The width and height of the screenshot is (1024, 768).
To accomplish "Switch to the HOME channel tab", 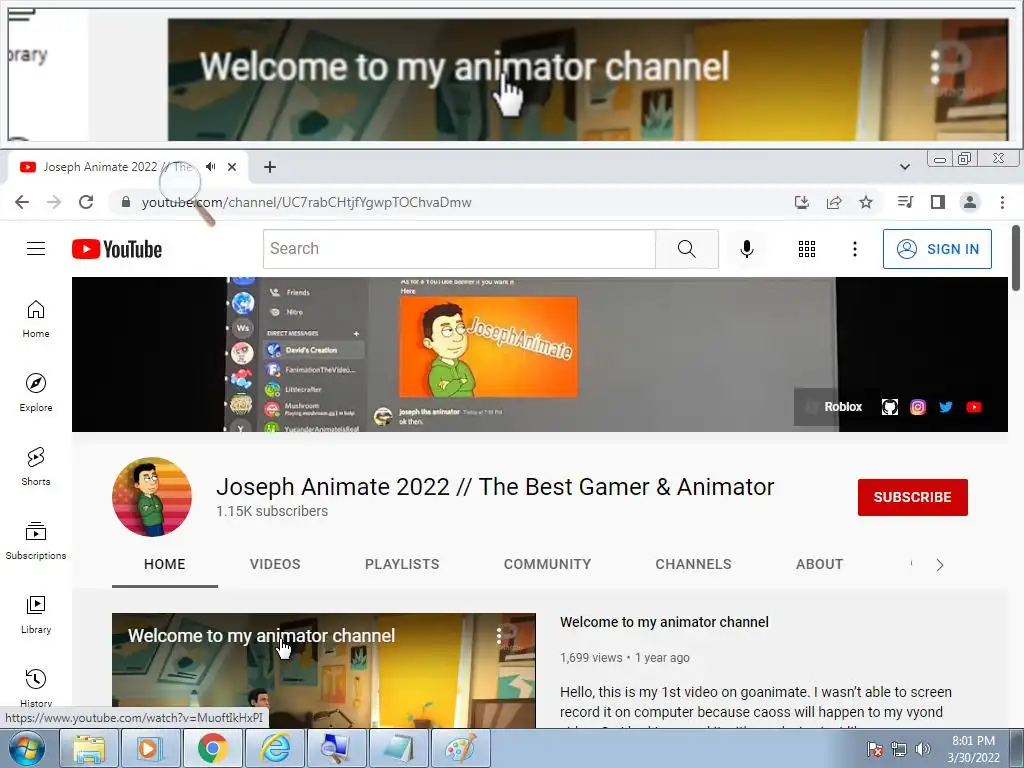I will tap(165, 564).
